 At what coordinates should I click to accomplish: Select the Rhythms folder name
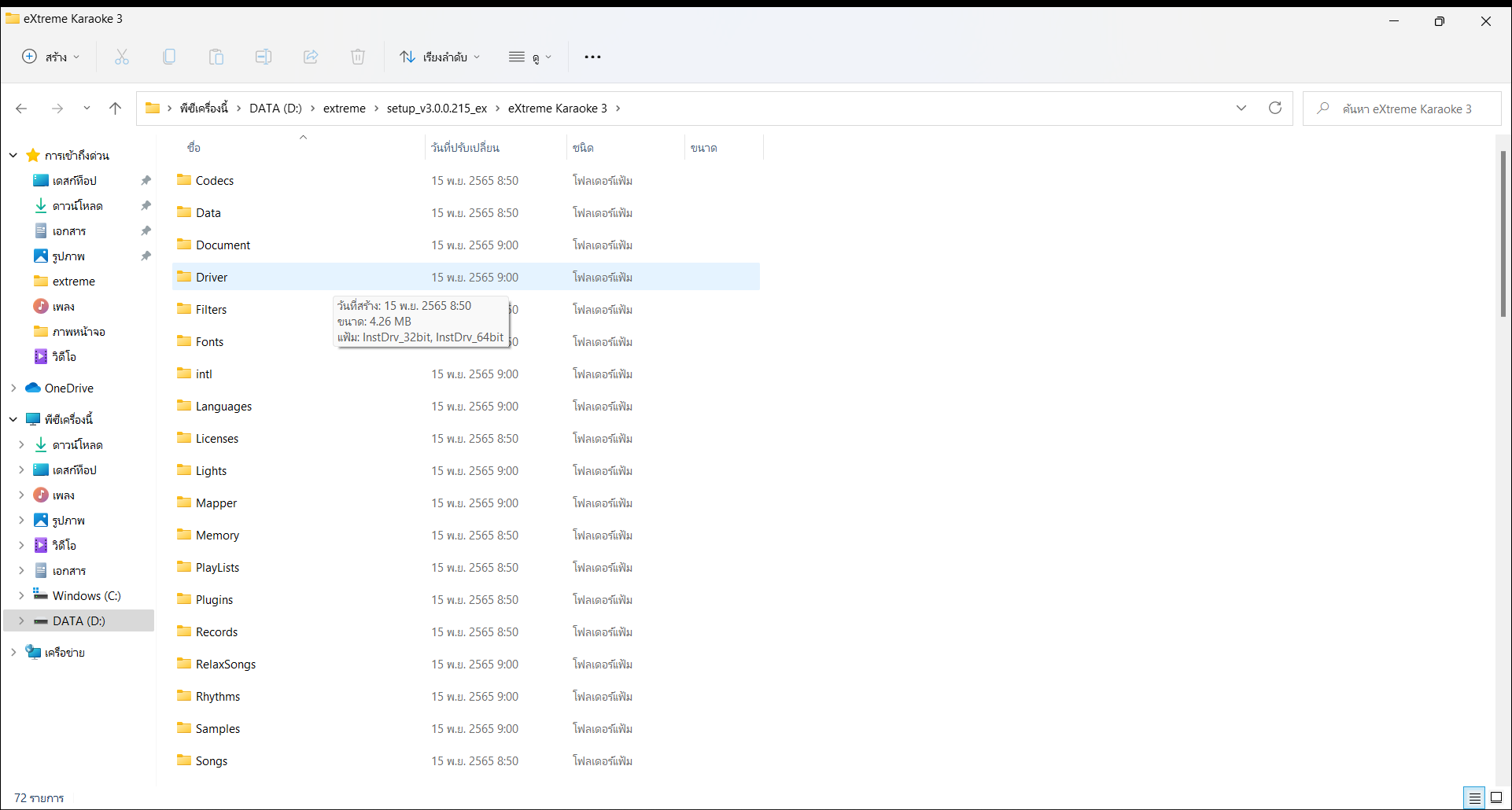point(218,696)
